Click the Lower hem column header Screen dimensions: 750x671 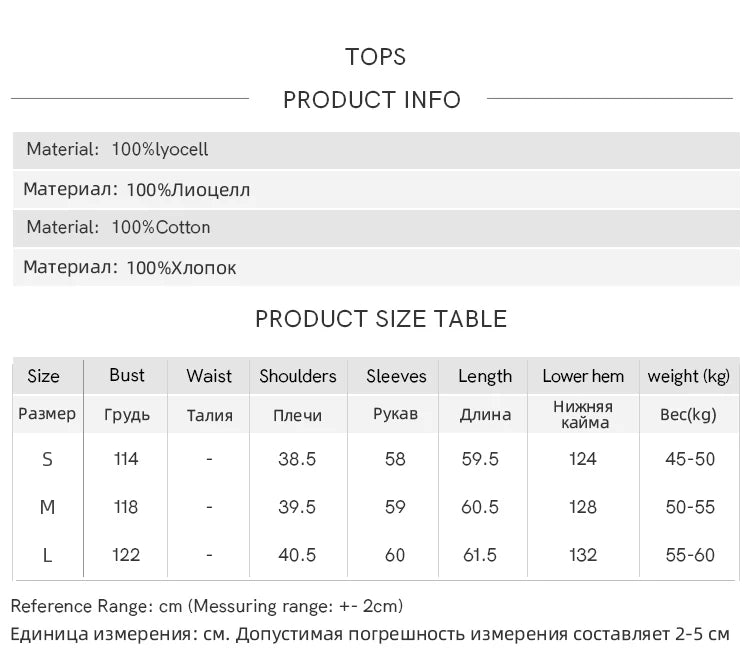coord(583,376)
